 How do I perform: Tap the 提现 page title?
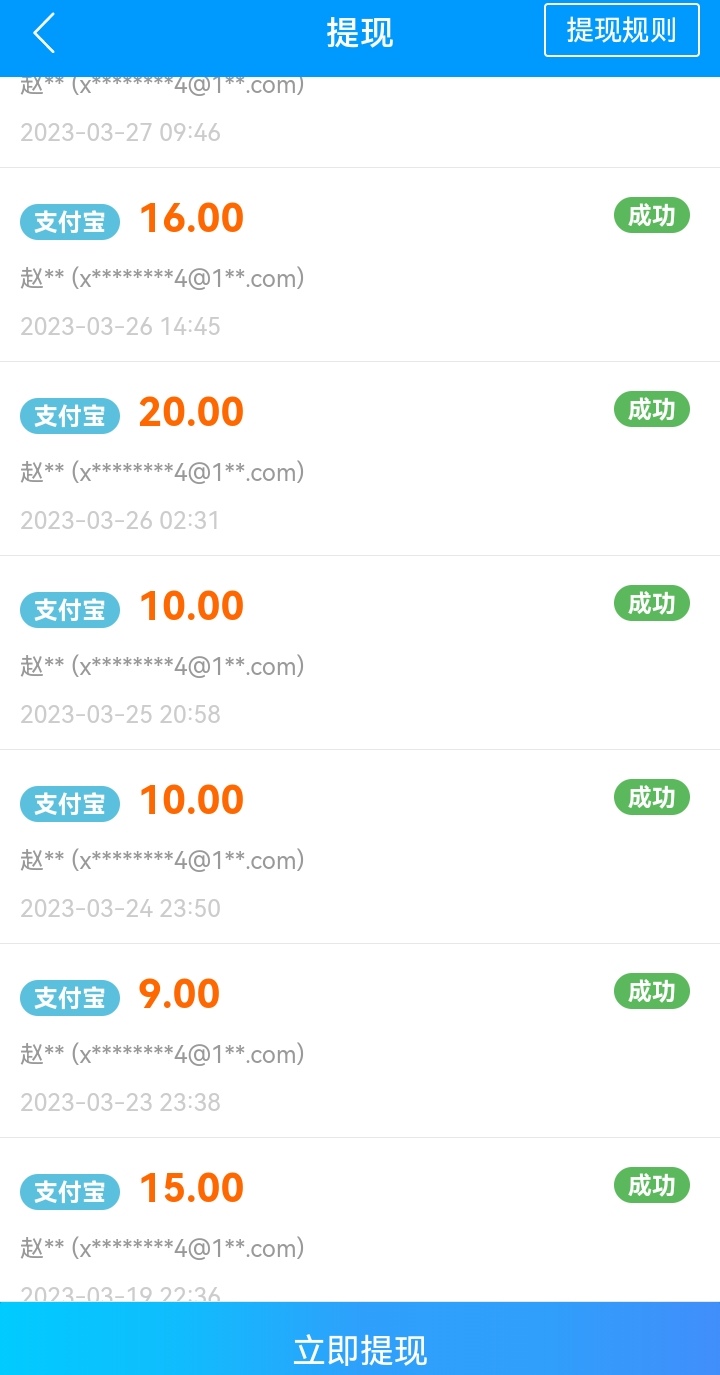(360, 33)
